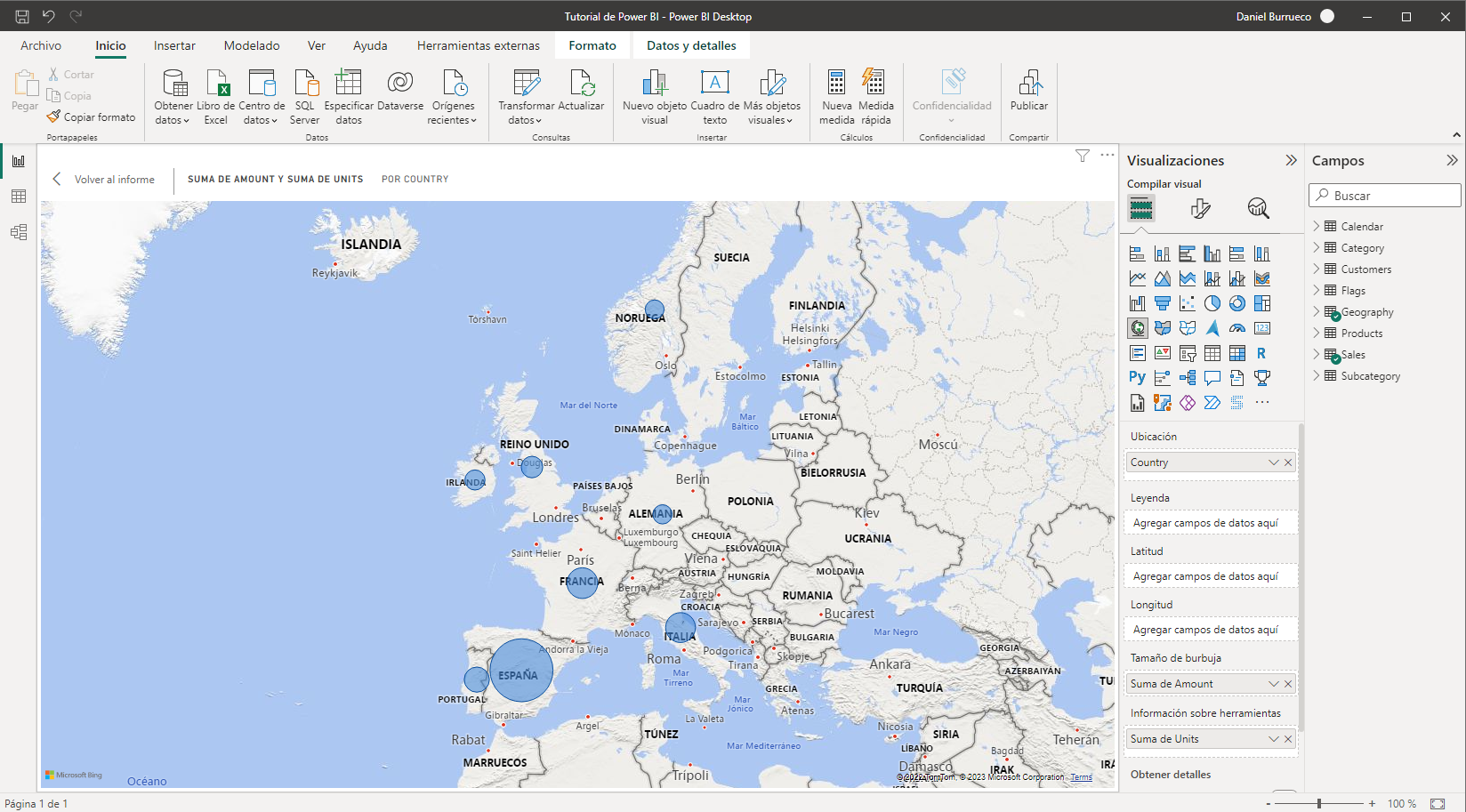Switch to the data table view icon
This screenshot has height=812, width=1466.
pos(19,197)
